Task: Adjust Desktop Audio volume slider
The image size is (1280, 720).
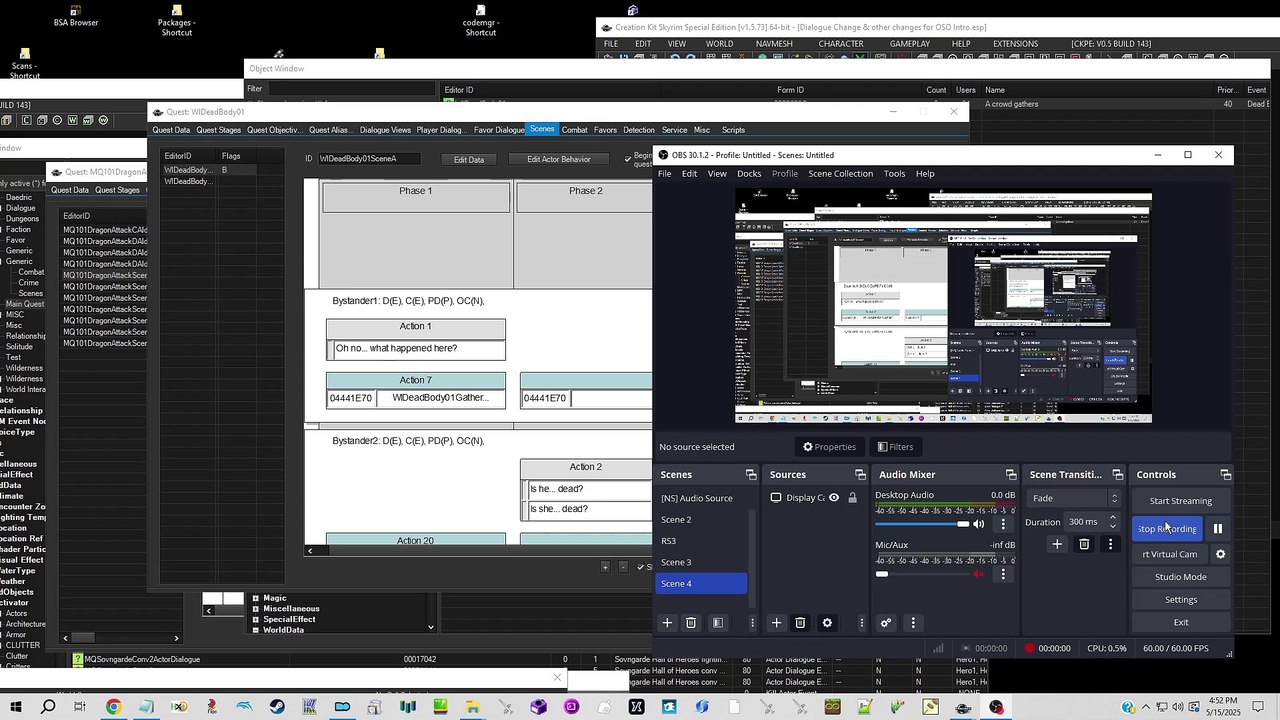Action: (x=922, y=524)
